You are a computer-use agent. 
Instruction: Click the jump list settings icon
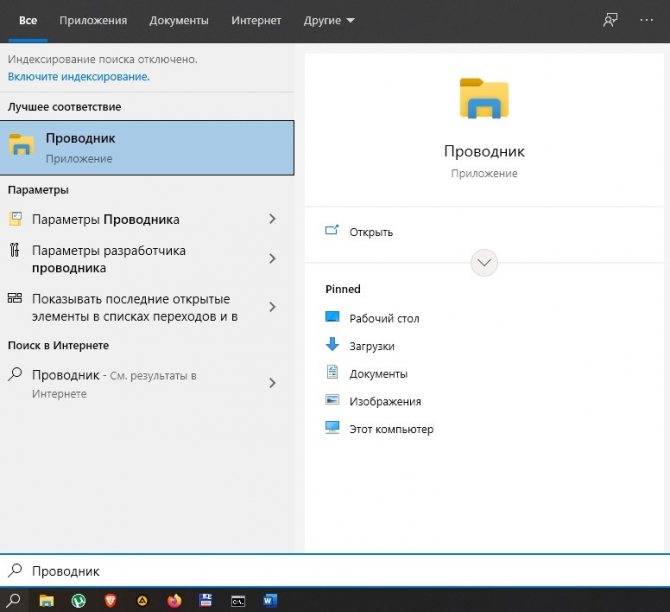tap(15, 298)
